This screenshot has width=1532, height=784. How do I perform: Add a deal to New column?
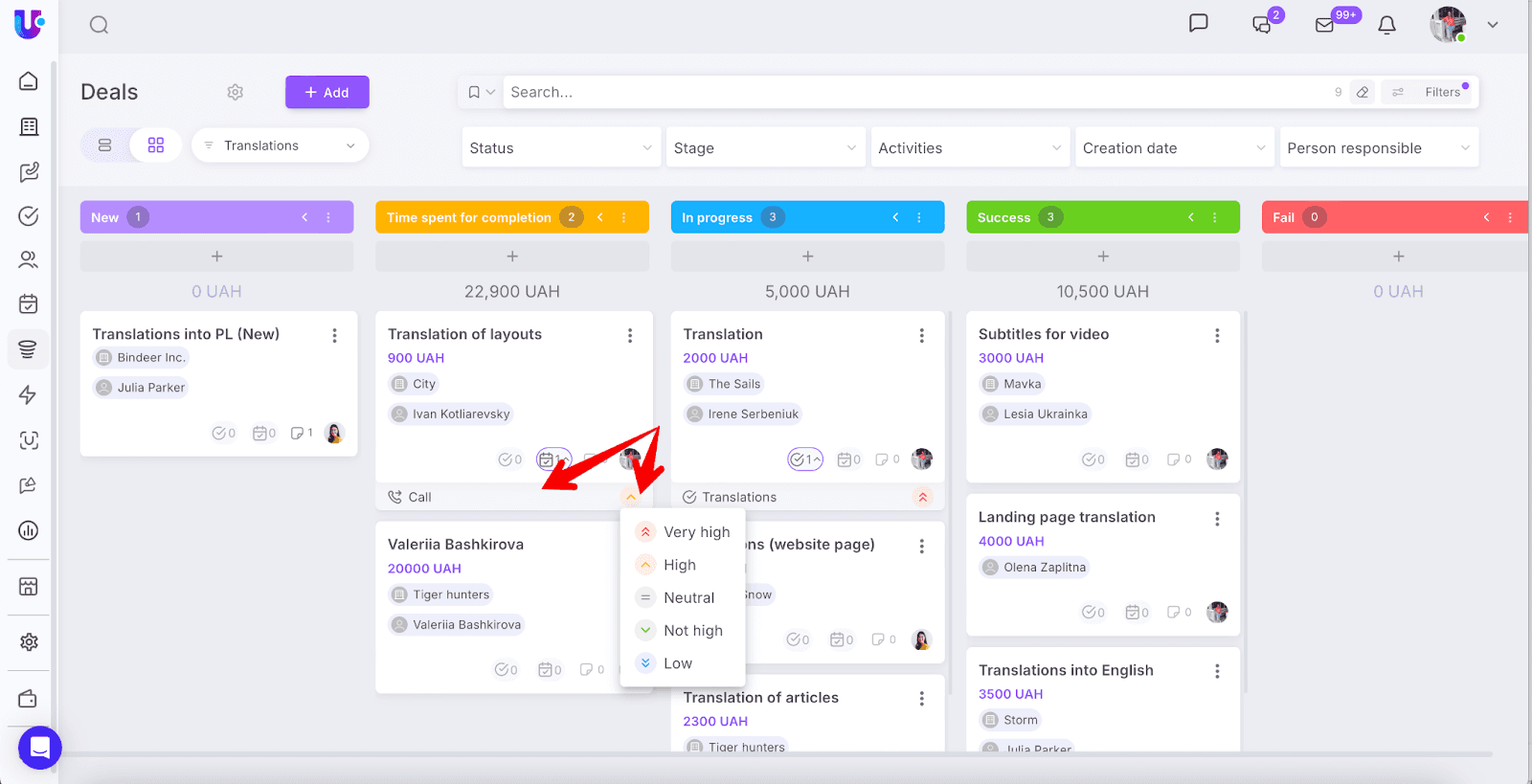(217, 257)
